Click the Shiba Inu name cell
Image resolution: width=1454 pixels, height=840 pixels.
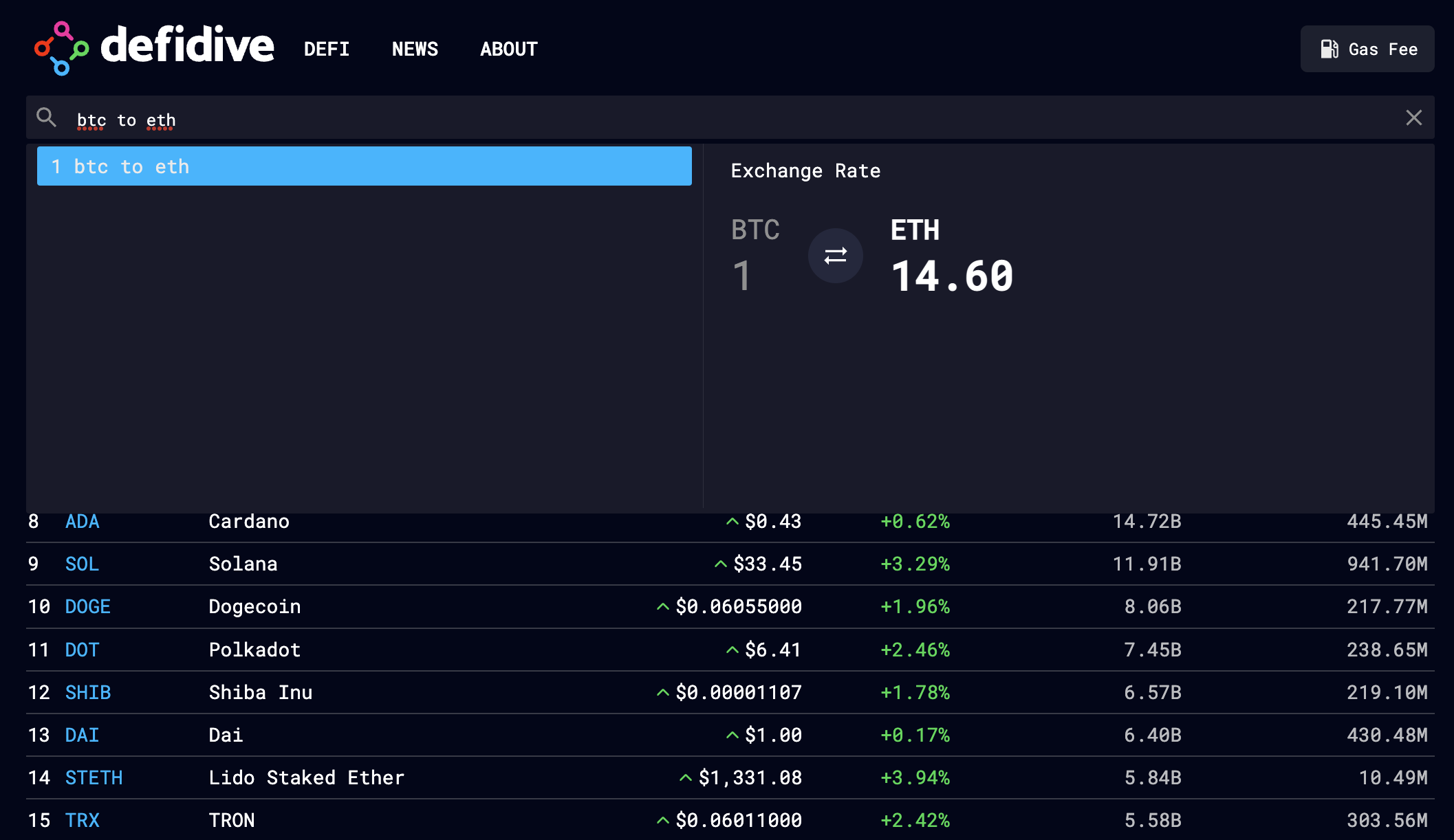coord(261,693)
